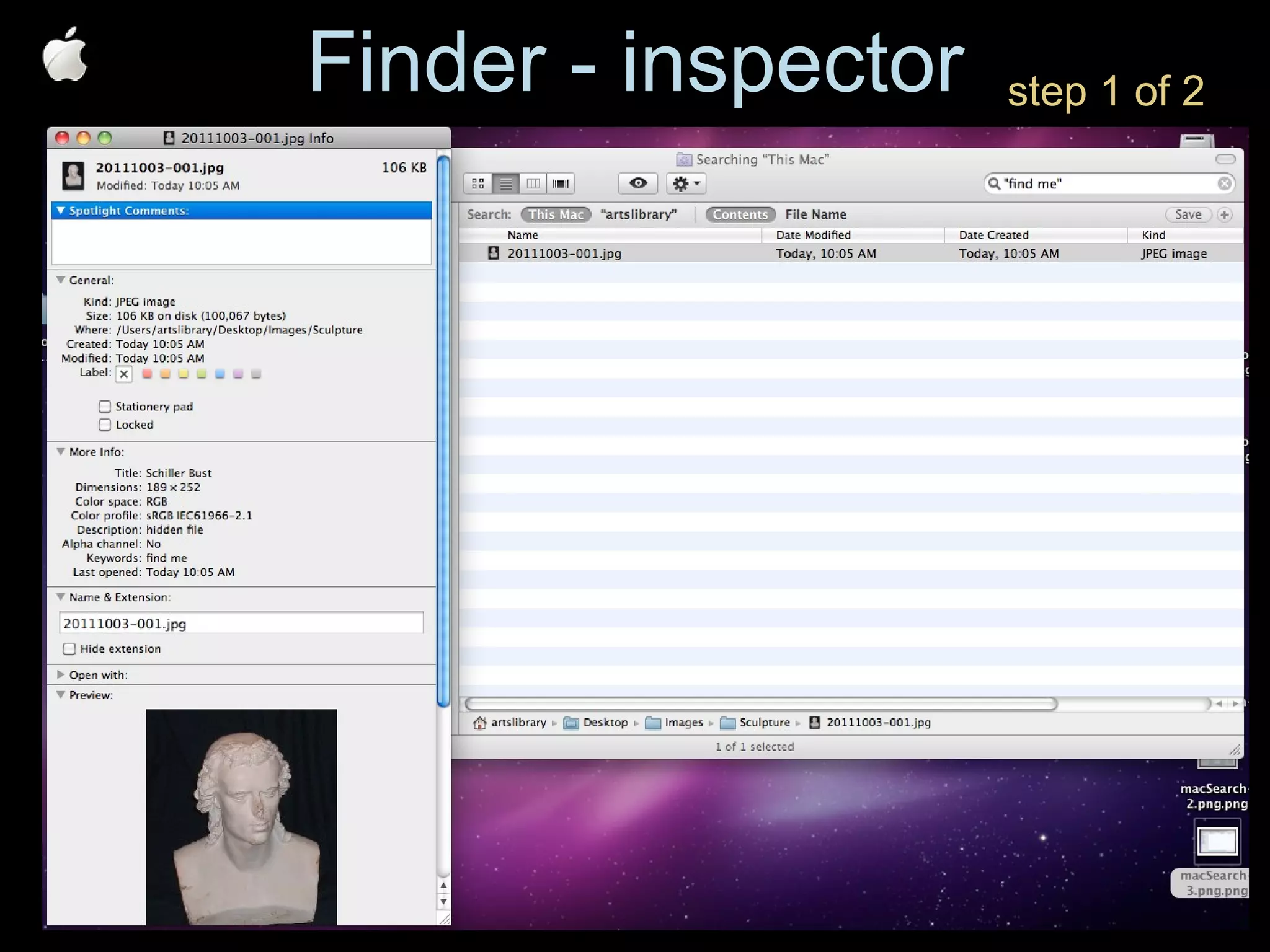Enable Stationery pad checkbox
1270x952 pixels.
[x=105, y=407]
